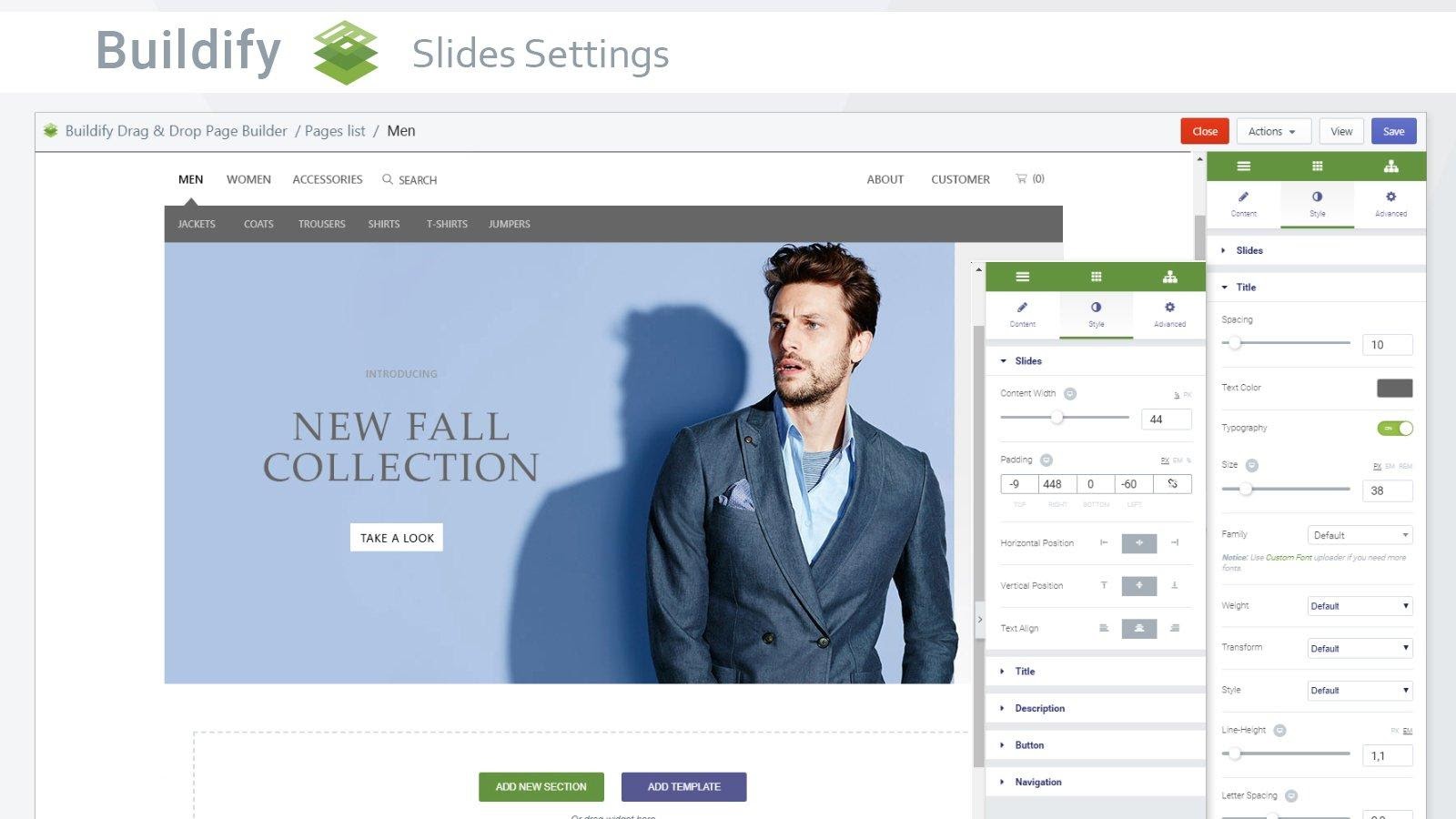1456x819 pixels.
Task: Open the Actions dropdown button
Action: pyautogui.click(x=1273, y=131)
